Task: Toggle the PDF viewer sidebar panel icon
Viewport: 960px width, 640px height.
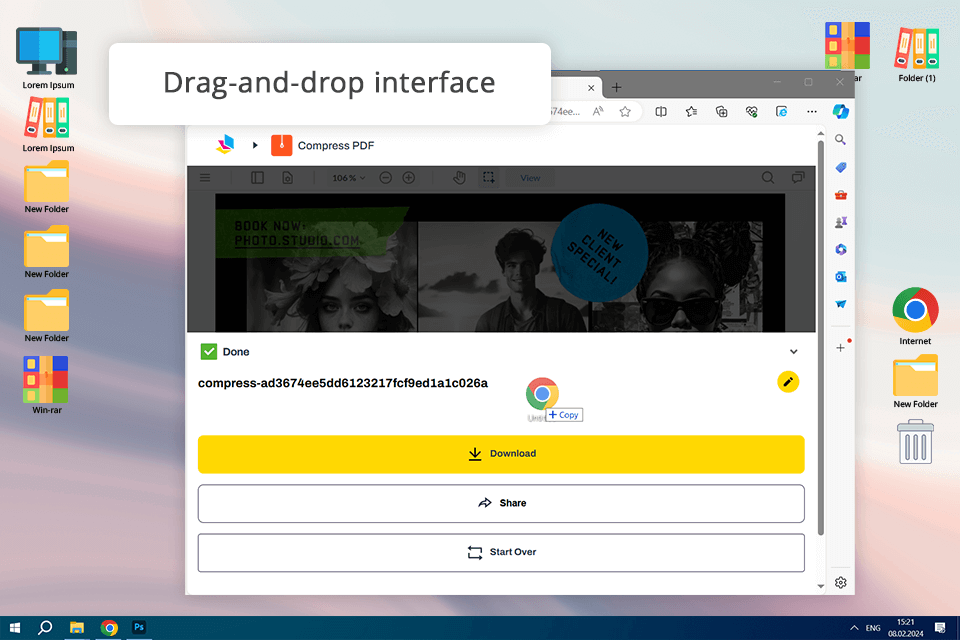Action: [257, 178]
